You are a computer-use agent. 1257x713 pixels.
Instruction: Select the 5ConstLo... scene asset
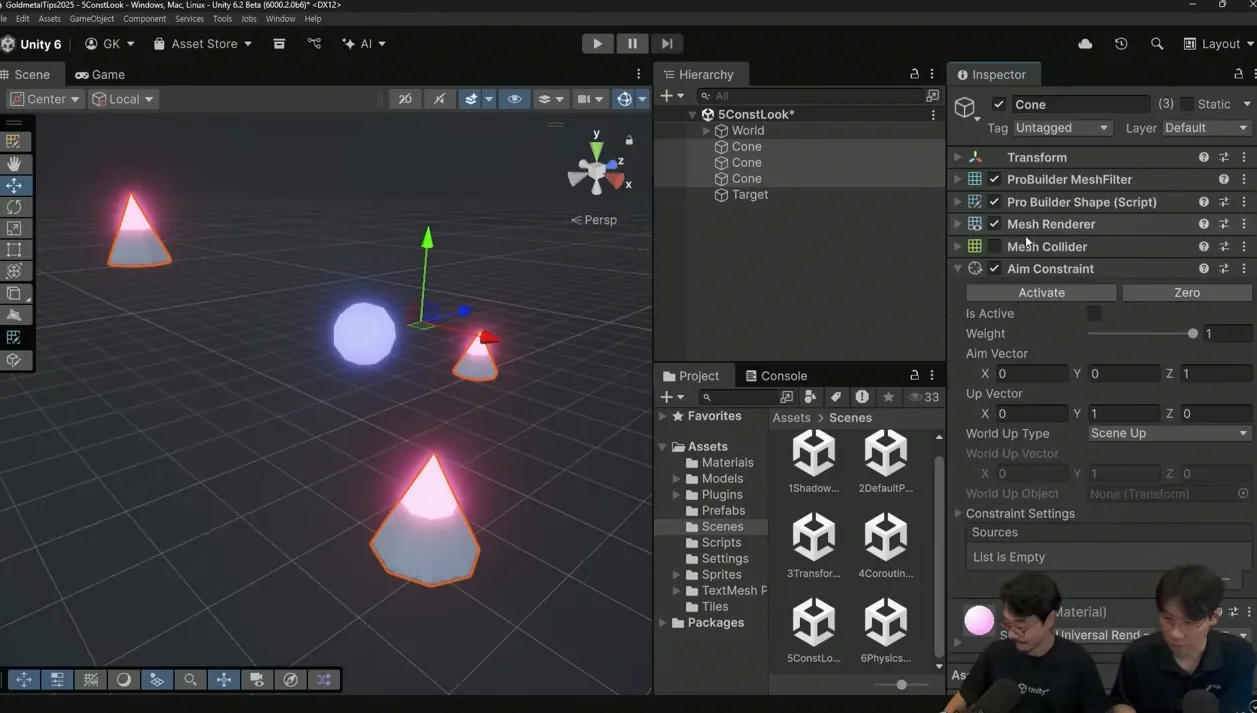point(813,631)
